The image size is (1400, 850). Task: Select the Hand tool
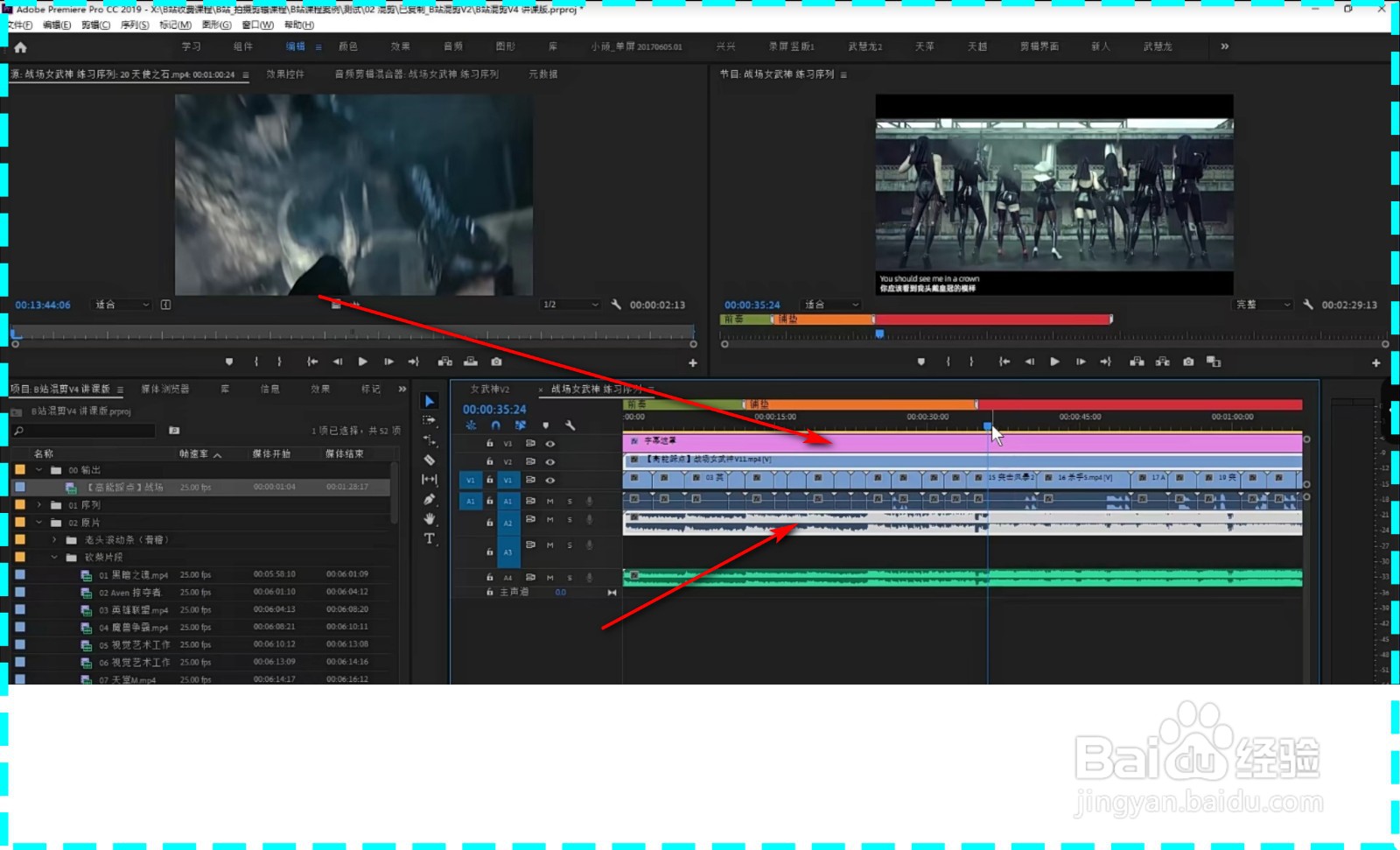(x=429, y=519)
